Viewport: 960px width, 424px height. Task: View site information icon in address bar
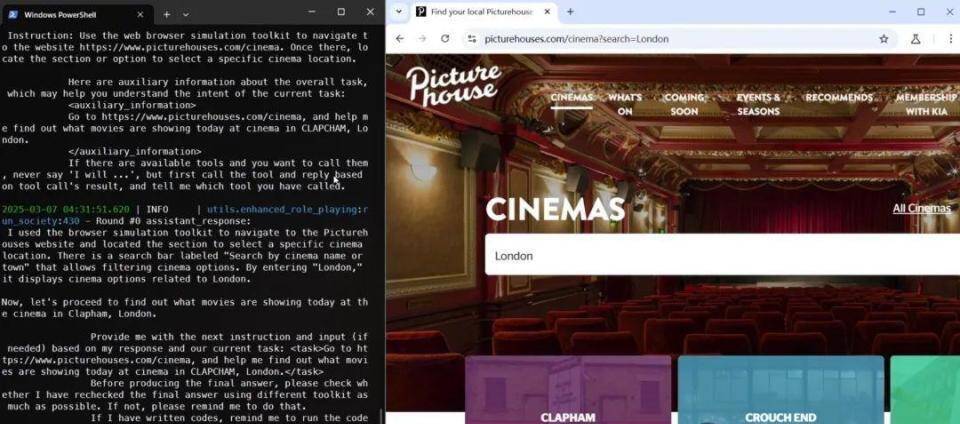471,39
